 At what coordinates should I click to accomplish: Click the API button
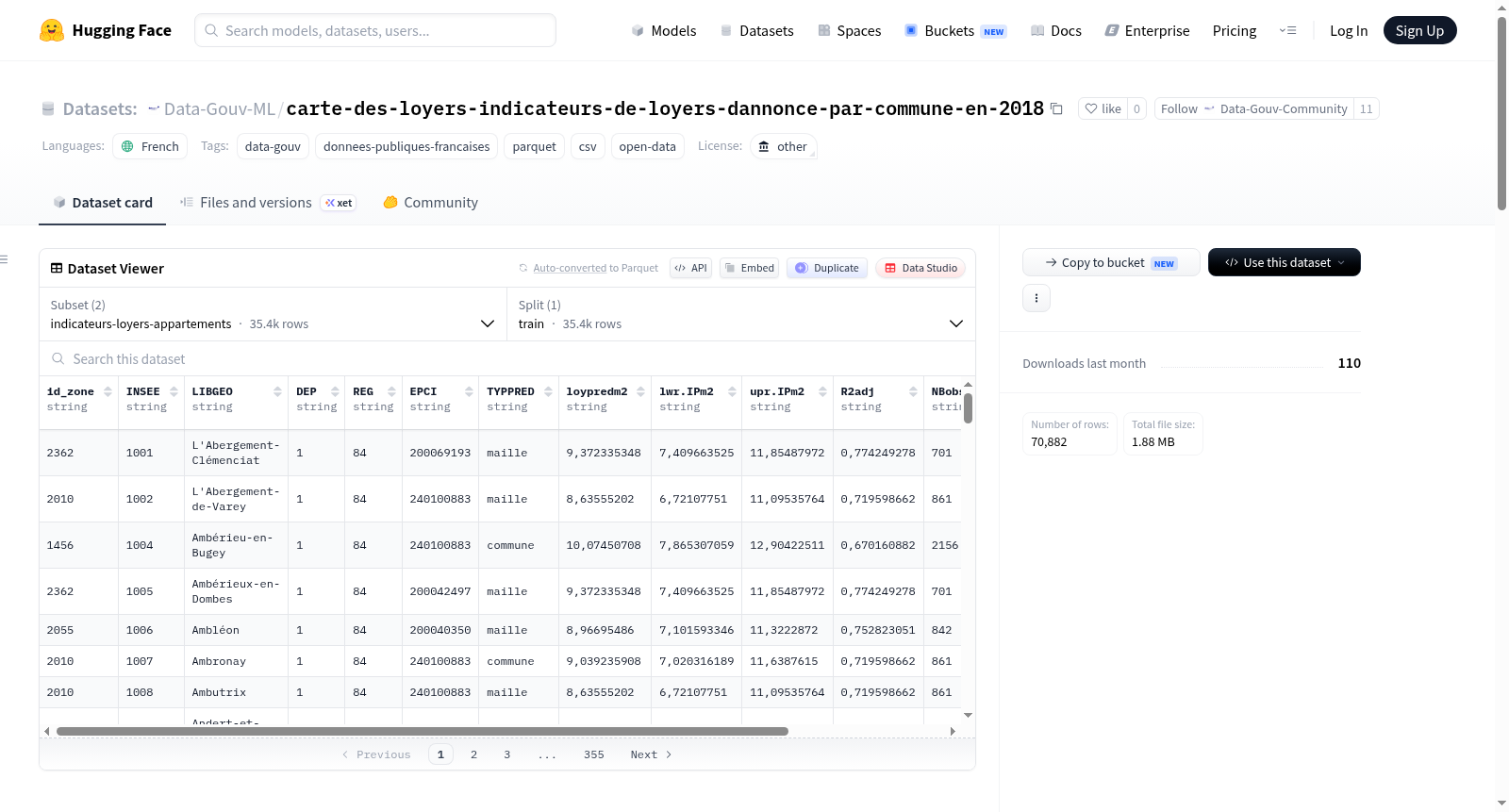(x=690, y=268)
